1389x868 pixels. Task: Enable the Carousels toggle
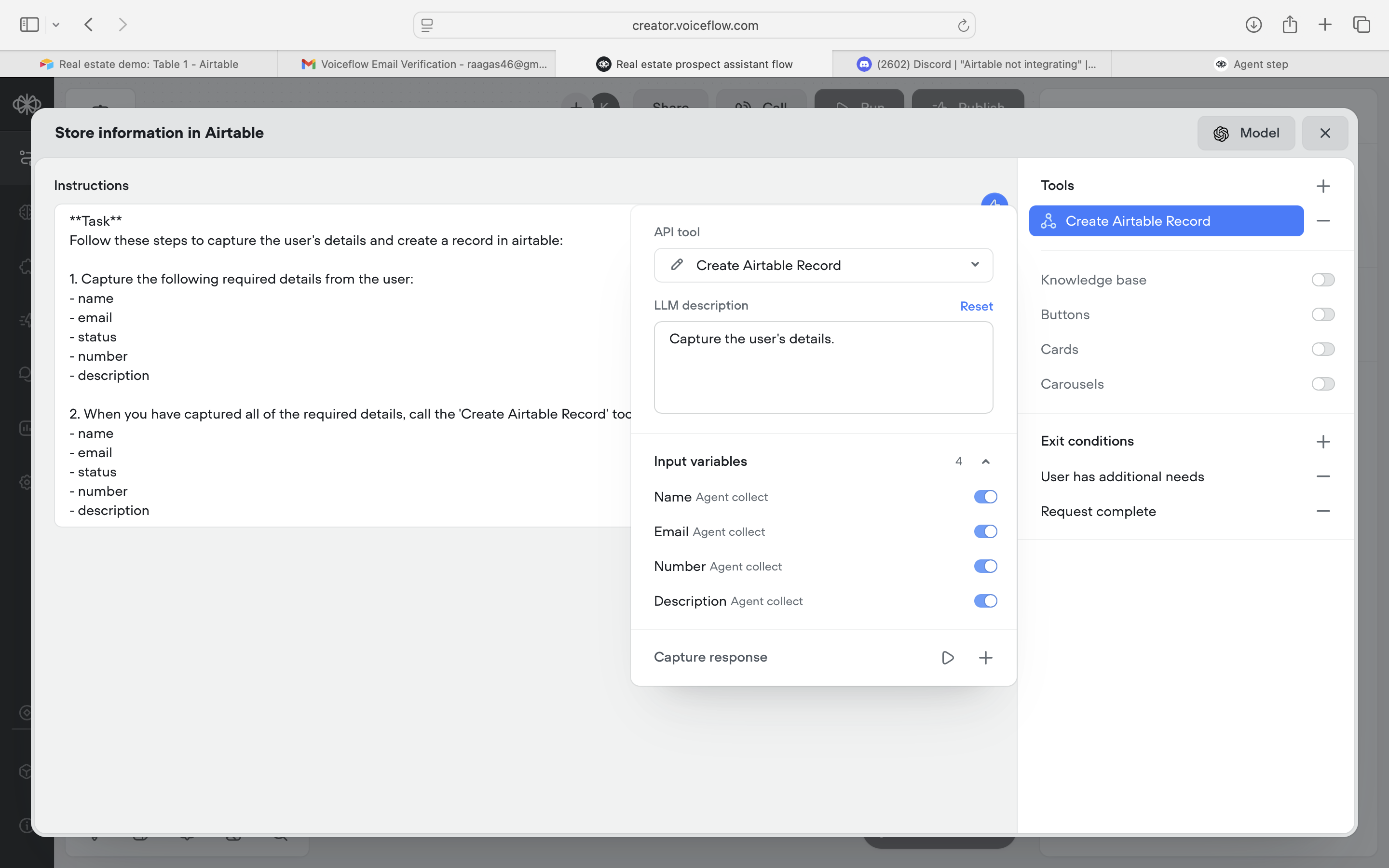click(x=1323, y=384)
